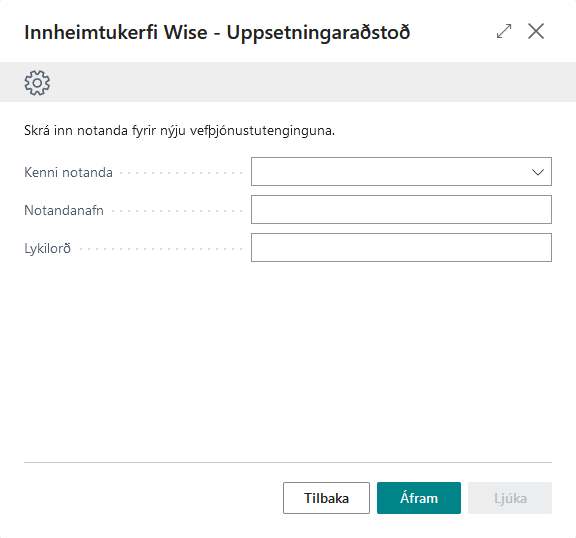Click the dotted leader after Lykilorð label

click(161, 249)
